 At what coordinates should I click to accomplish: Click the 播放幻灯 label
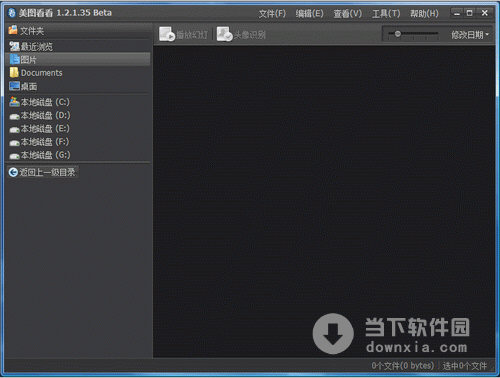click(x=192, y=35)
